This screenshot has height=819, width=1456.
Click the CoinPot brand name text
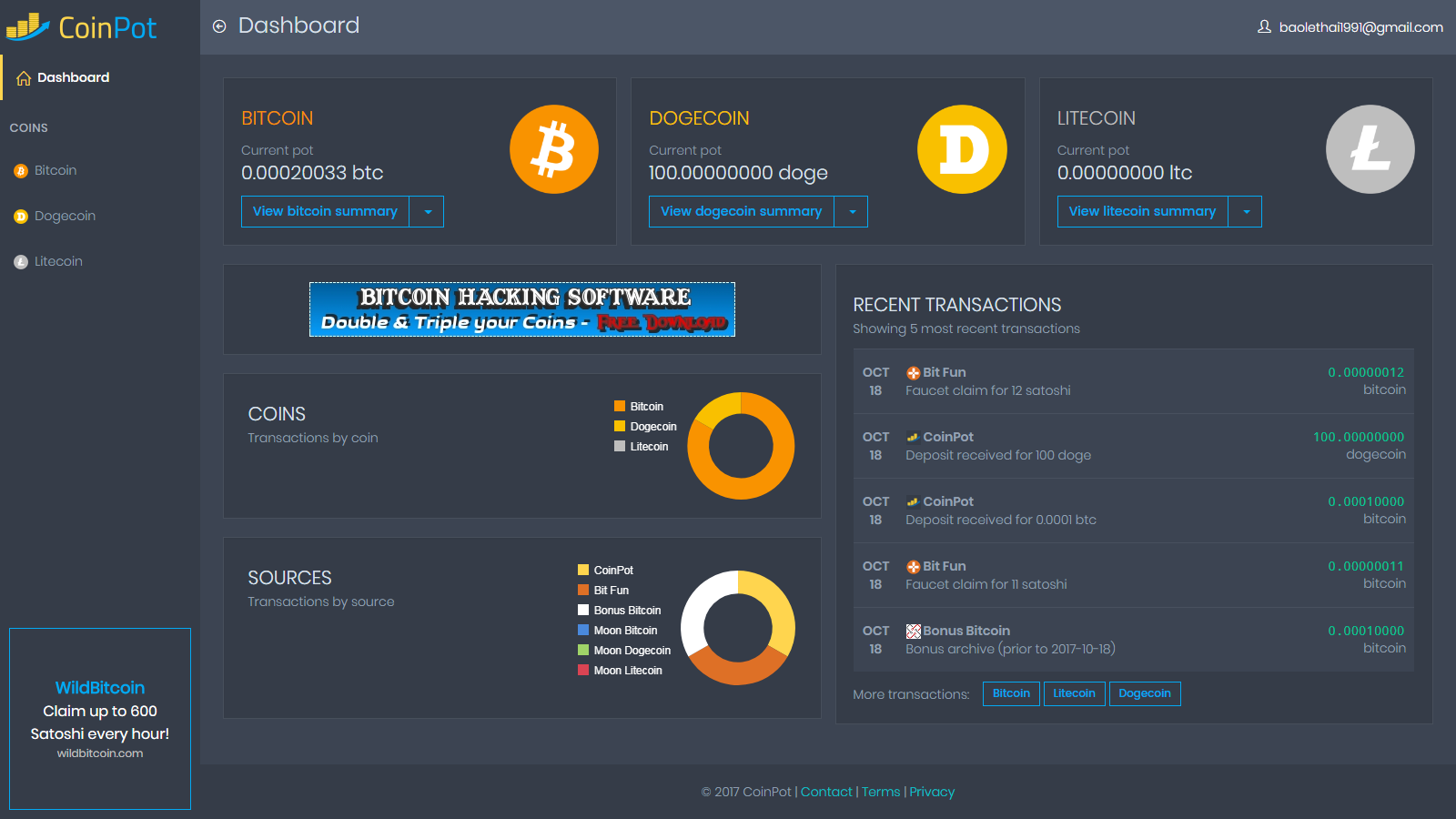107,28
